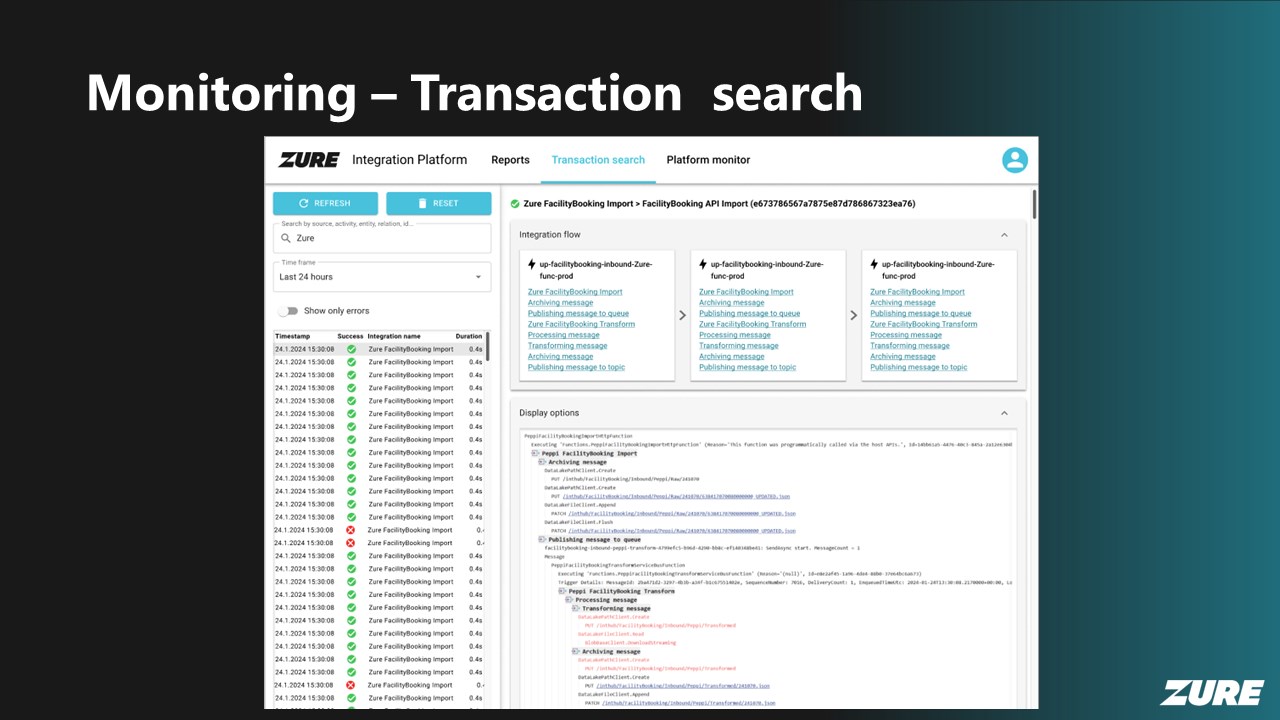
Task: Click the search field containing Zure
Action: tap(382, 238)
